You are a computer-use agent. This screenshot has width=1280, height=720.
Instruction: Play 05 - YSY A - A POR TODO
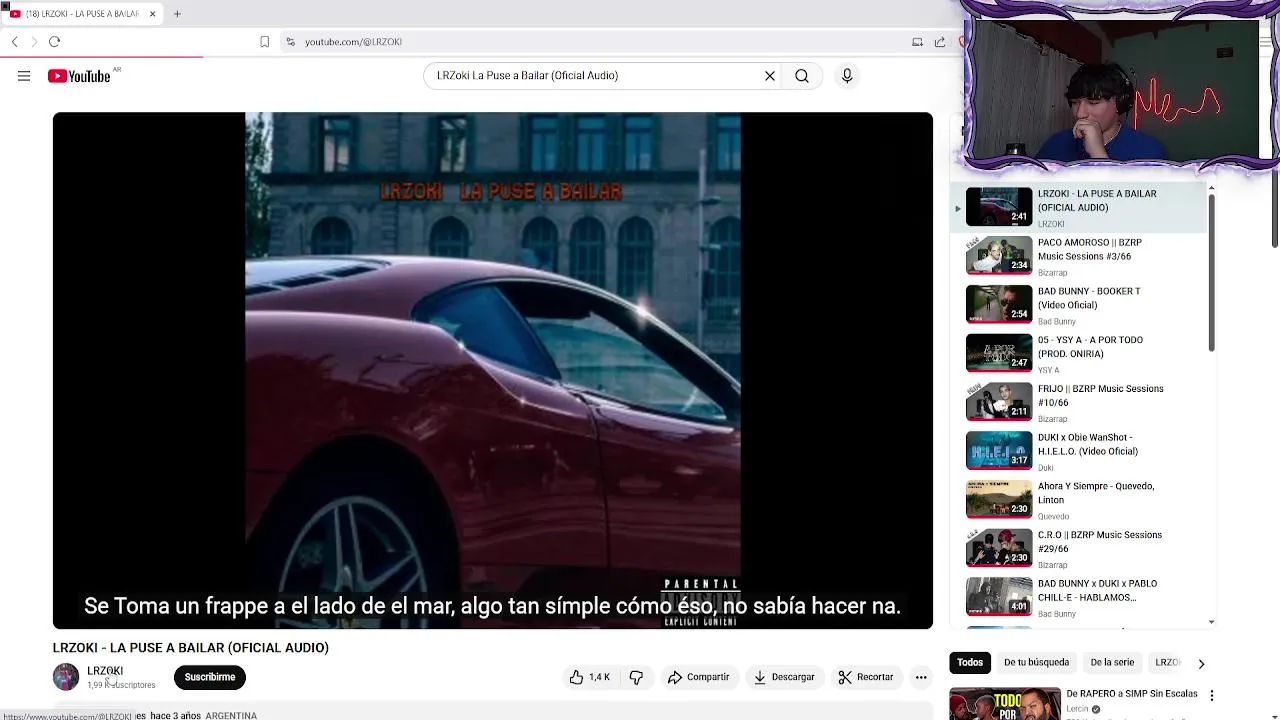pyautogui.click(x=1078, y=354)
